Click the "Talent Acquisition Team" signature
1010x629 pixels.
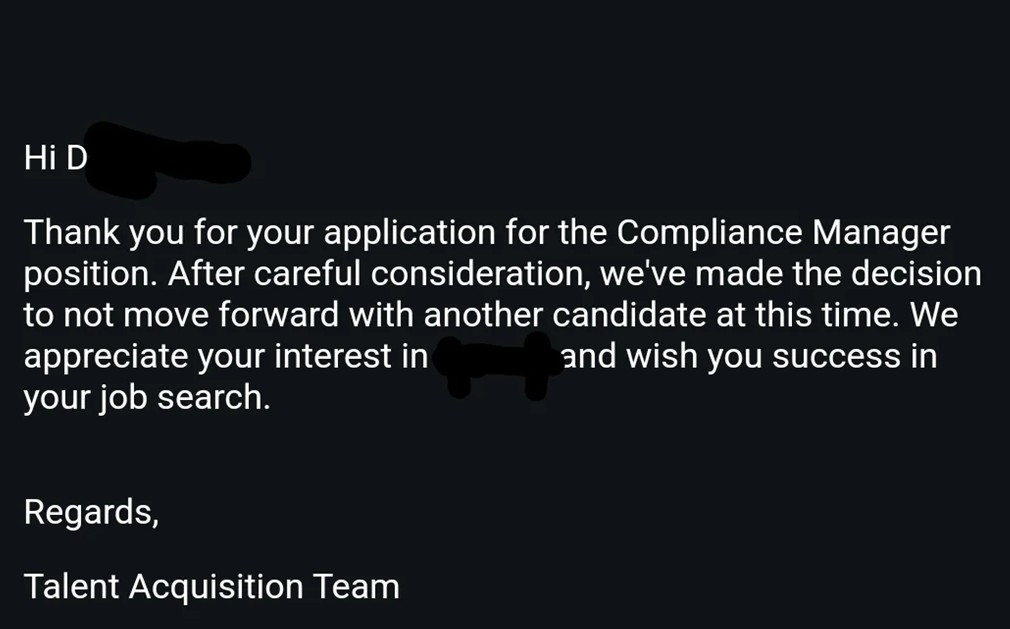coord(211,586)
